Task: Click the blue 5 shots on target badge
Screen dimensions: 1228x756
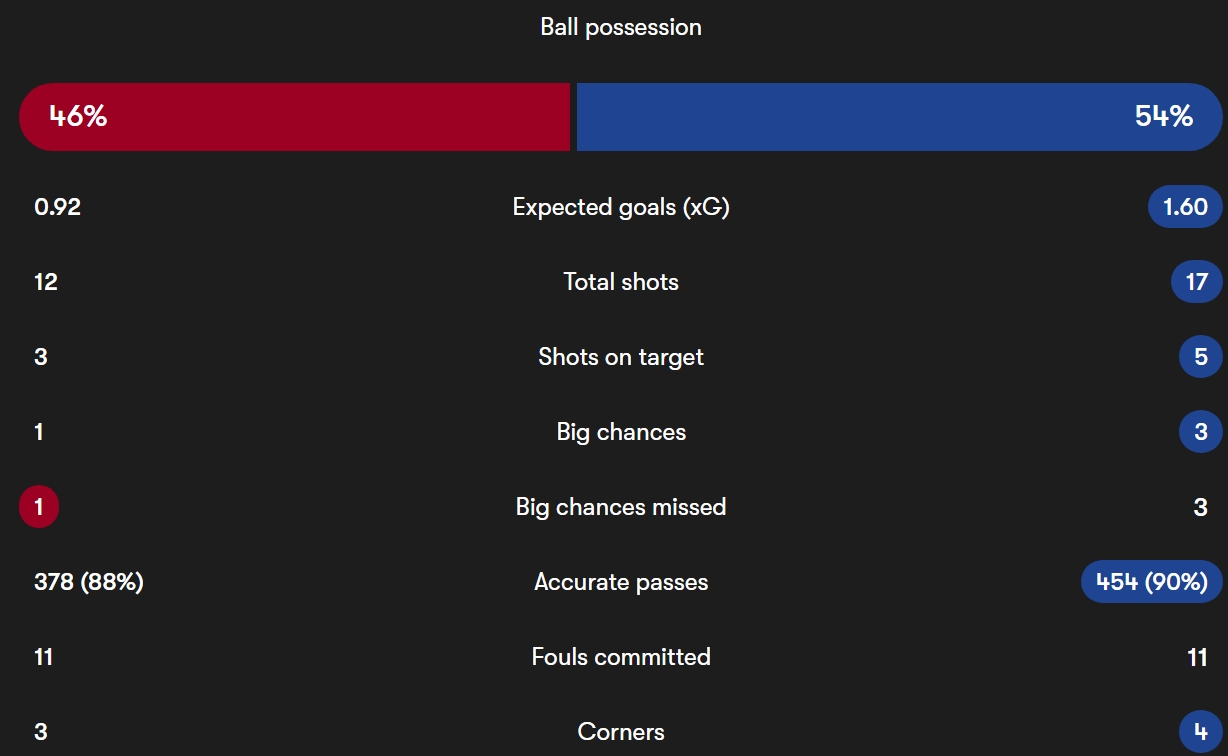Action: click(1201, 357)
